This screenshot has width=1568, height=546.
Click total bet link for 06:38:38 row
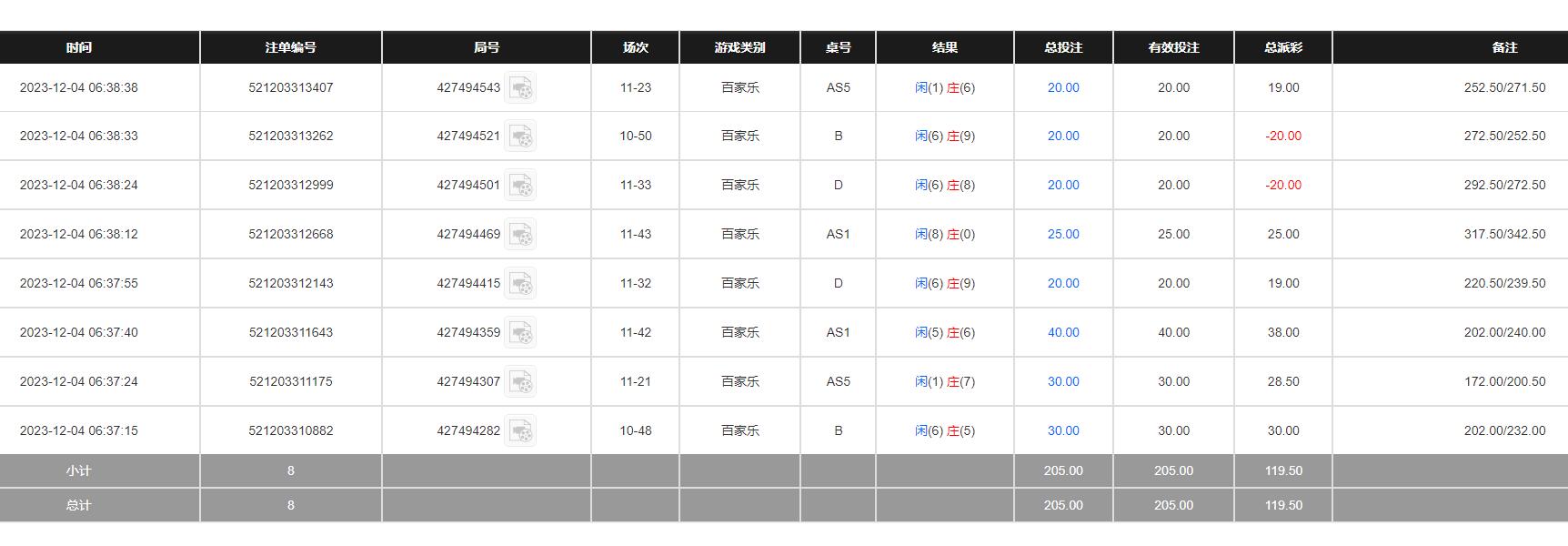(x=1063, y=88)
